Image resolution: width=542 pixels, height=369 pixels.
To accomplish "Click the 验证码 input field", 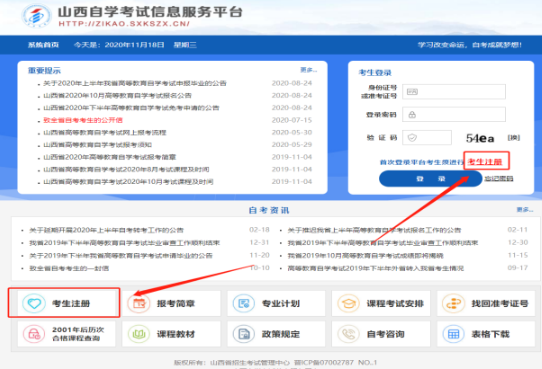I will (x=427, y=138).
